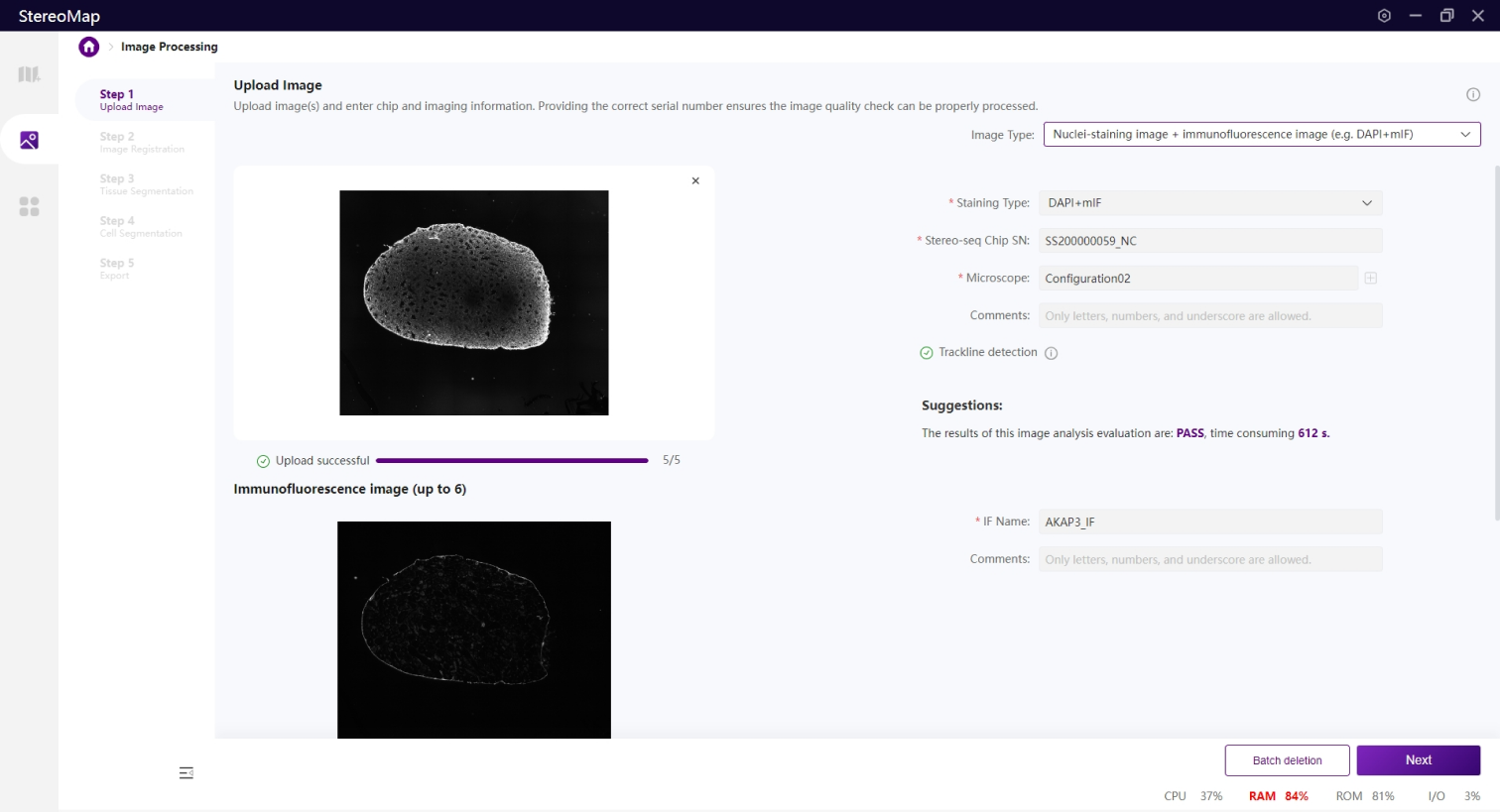This screenshot has height=812, width=1500.
Task: Click the Batch deletion button
Action: click(x=1287, y=760)
